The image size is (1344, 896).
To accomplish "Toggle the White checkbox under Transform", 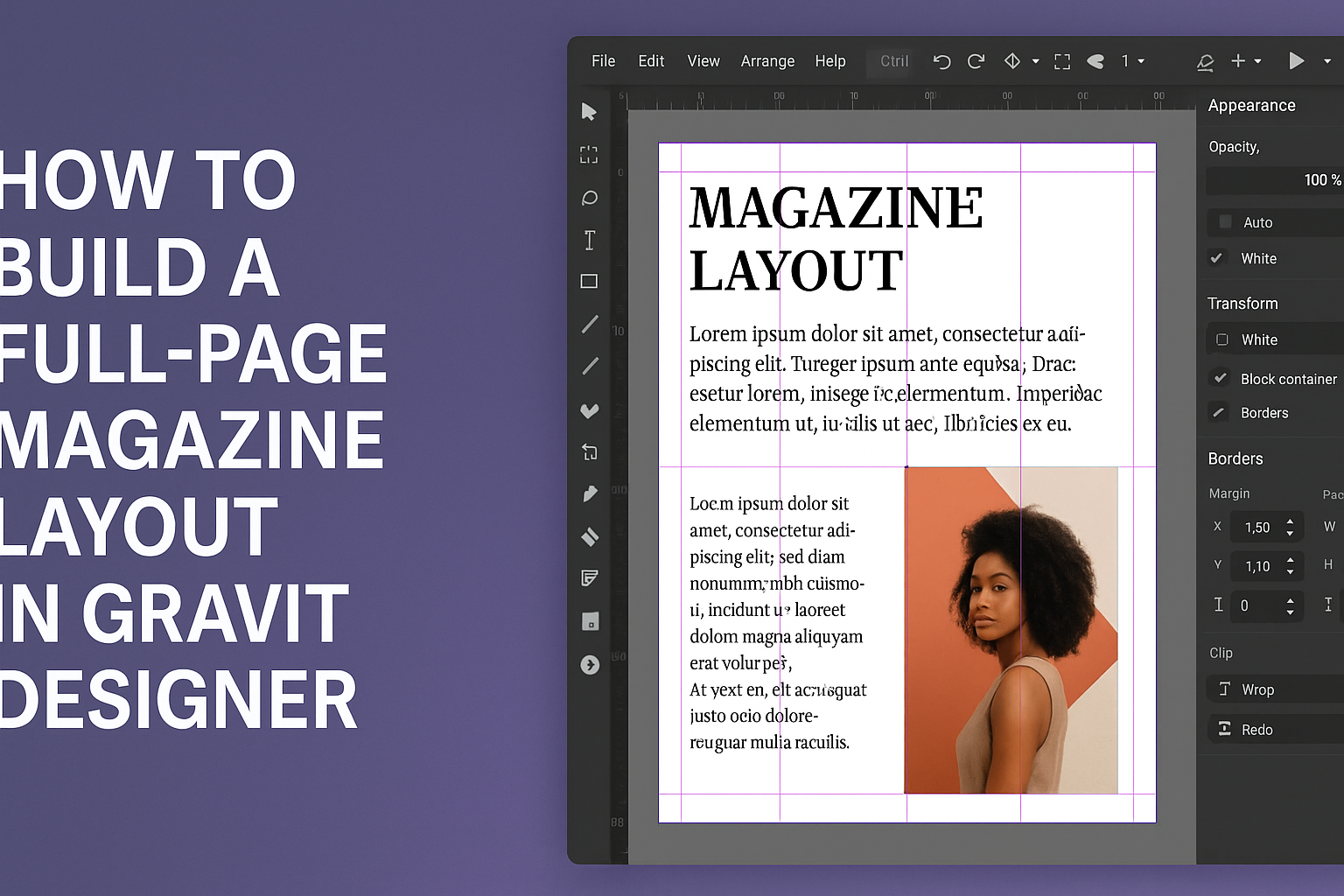I will point(1222,339).
